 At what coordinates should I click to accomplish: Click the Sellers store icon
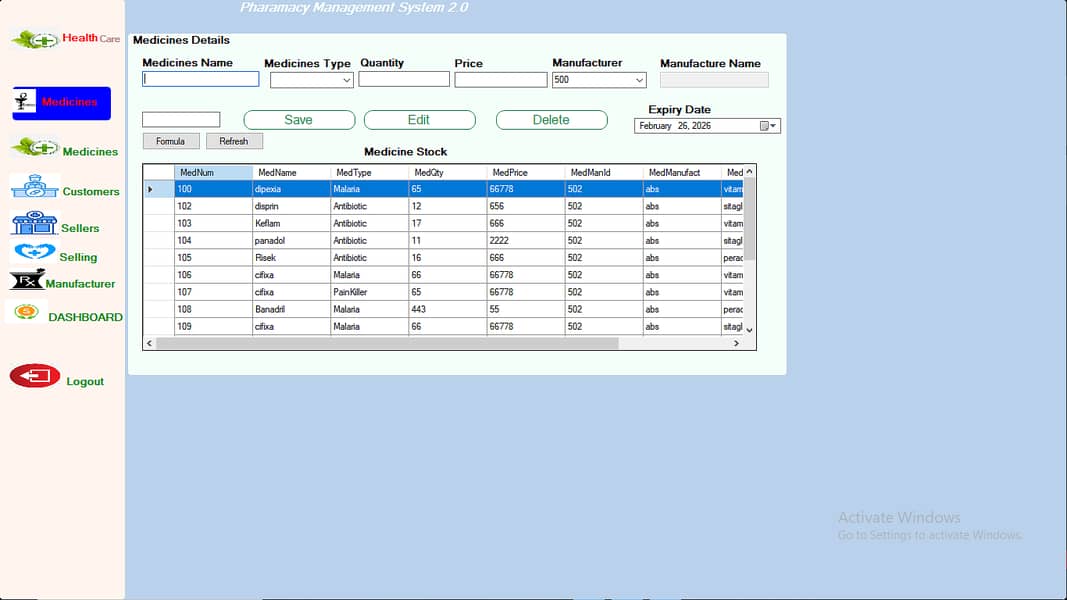[x=34, y=223]
